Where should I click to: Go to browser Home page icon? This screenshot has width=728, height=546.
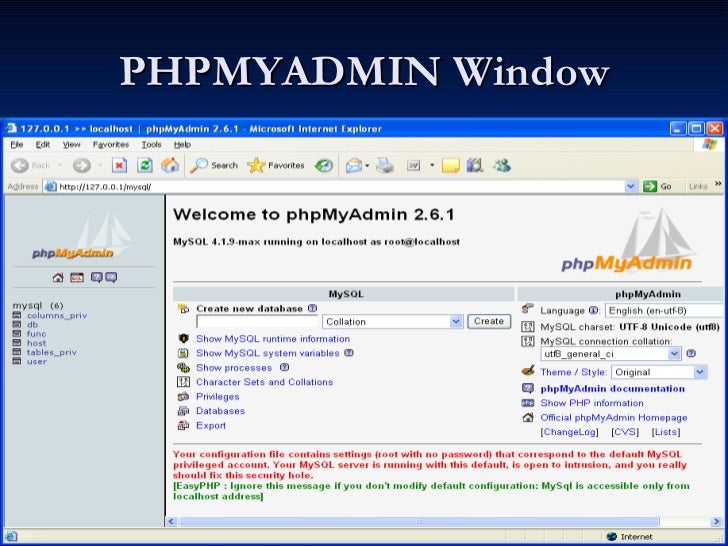pyautogui.click(x=170, y=165)
